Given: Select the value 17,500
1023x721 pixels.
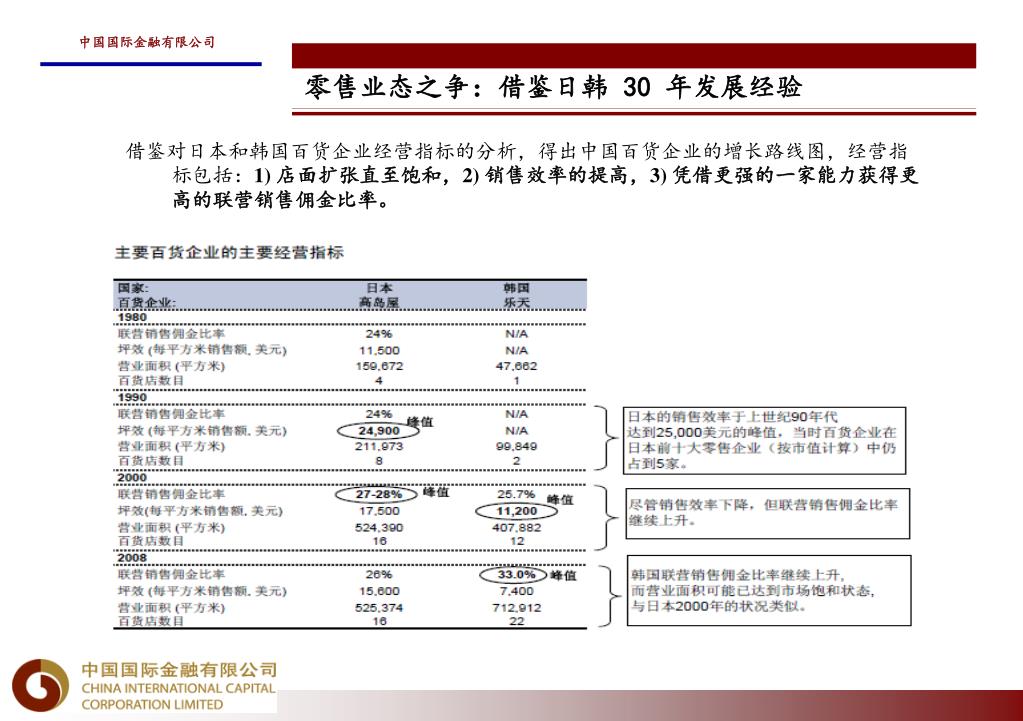Looking at the screenshot, I should 379,511.
